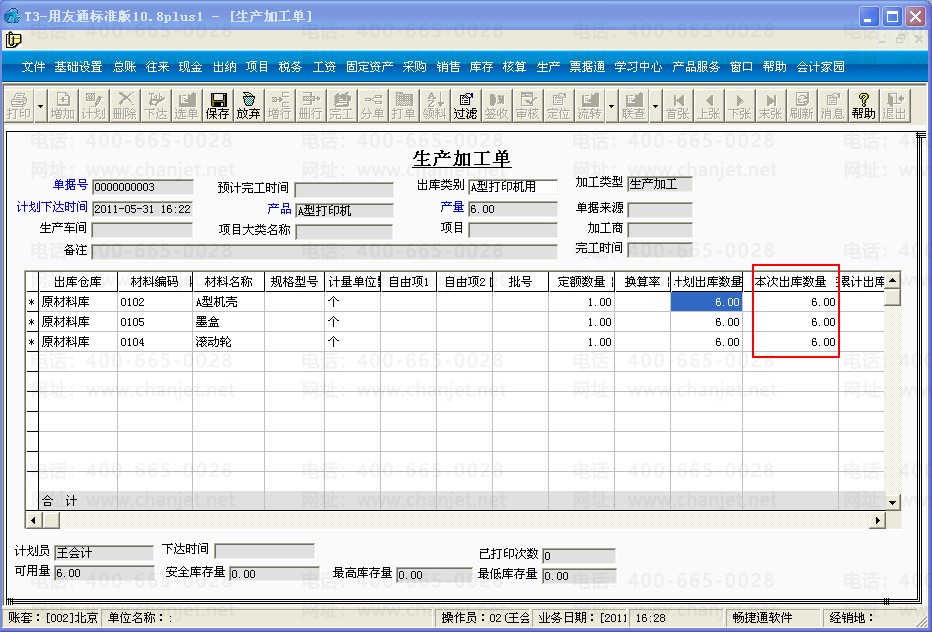
Task: Click the 分单 split-order toolbar icon
Action: click(x=372, y=105)
